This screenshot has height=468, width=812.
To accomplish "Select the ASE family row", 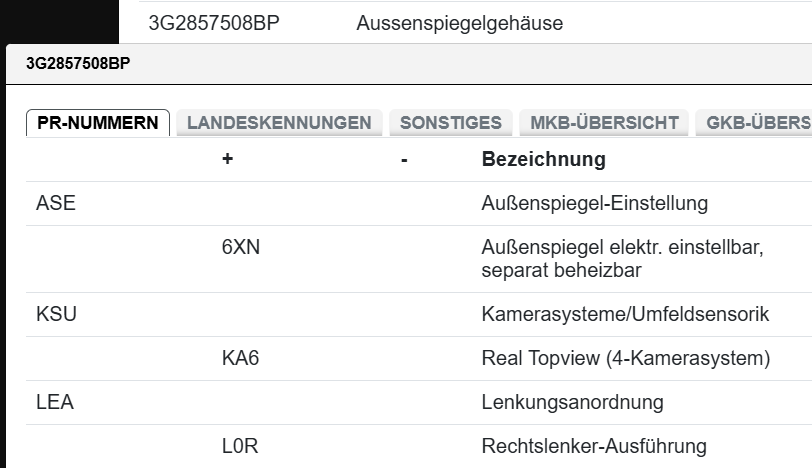I will coord(56,203).
